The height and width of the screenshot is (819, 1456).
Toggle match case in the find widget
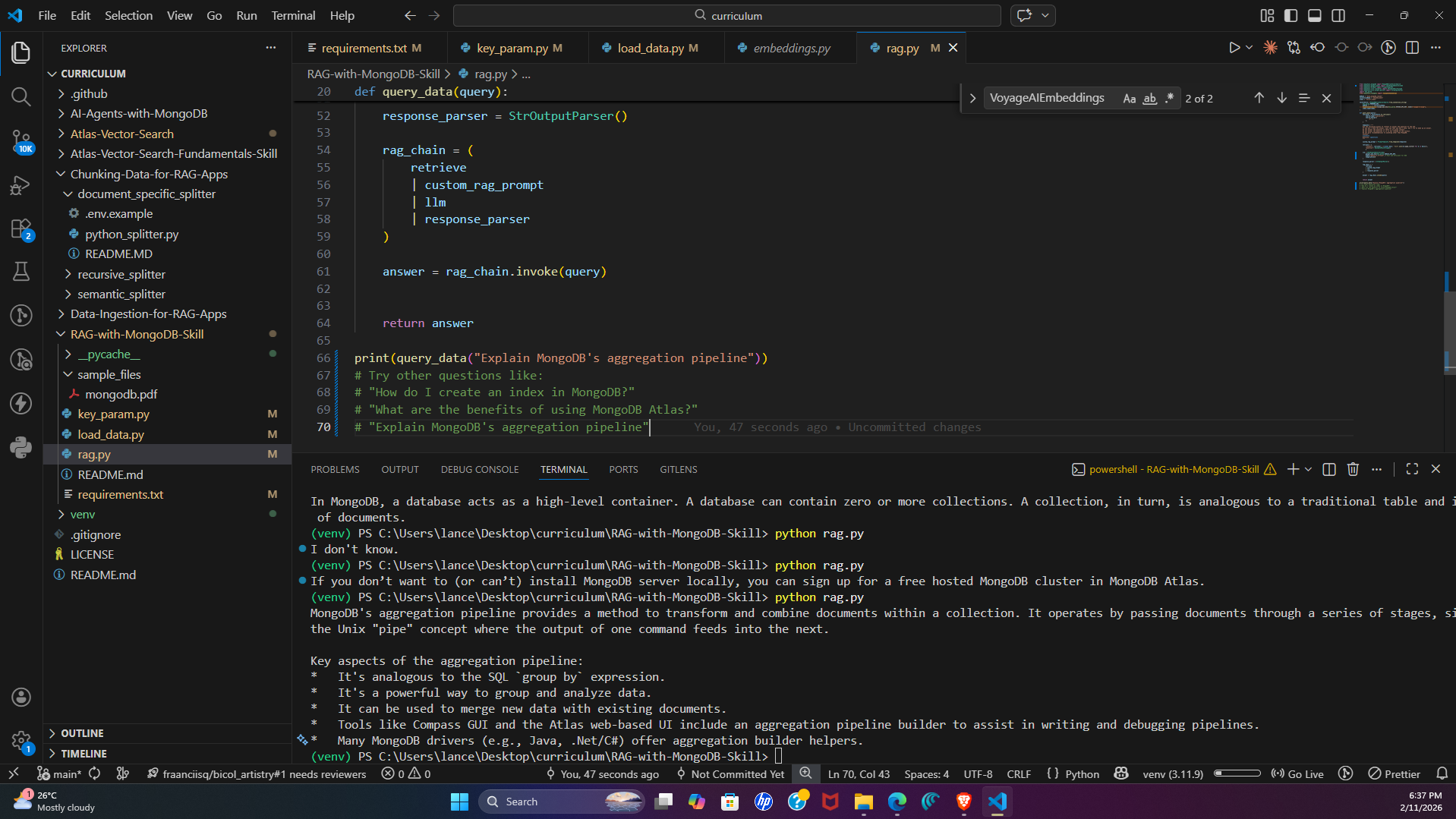click(x=1130, y=98)
